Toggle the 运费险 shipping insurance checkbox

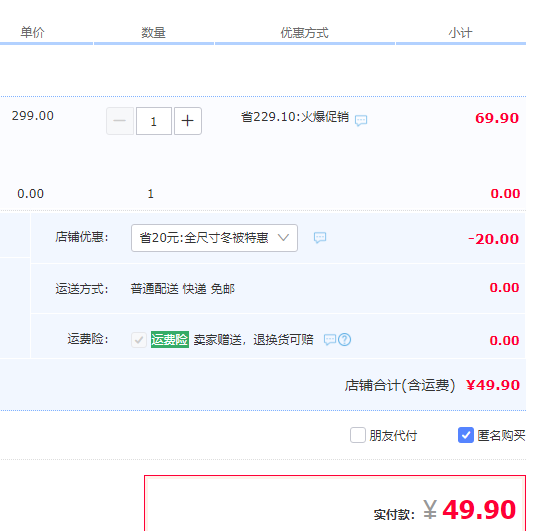pyautogui.click(x=139, y=340)
